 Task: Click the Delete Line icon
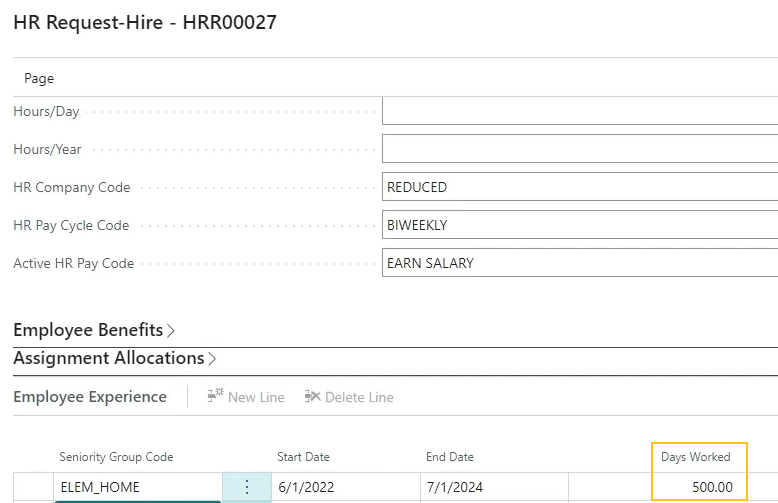[312, 396]
